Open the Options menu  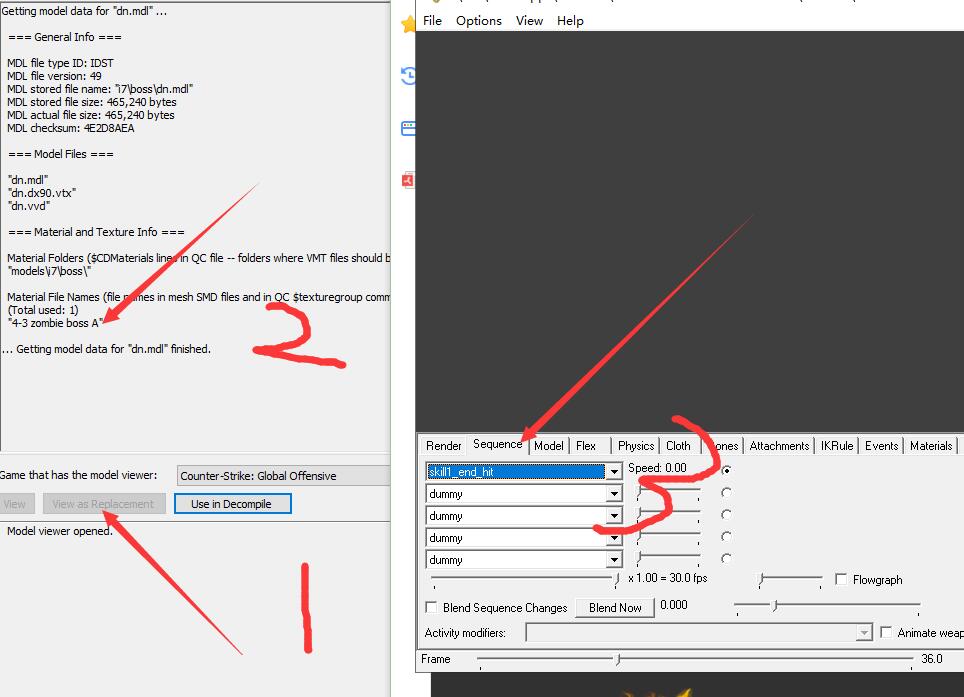[x=478, y=21]
